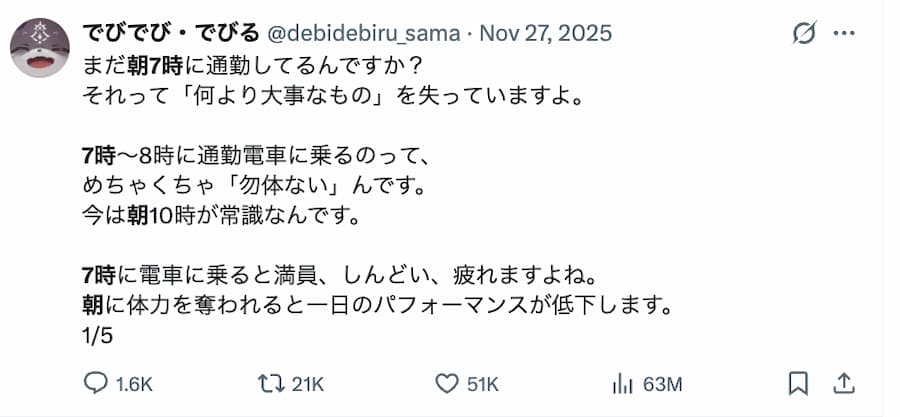Open the repost arrows menu
Image resolution: width=900 pixels, height=417 pixels.
point(270,383)
